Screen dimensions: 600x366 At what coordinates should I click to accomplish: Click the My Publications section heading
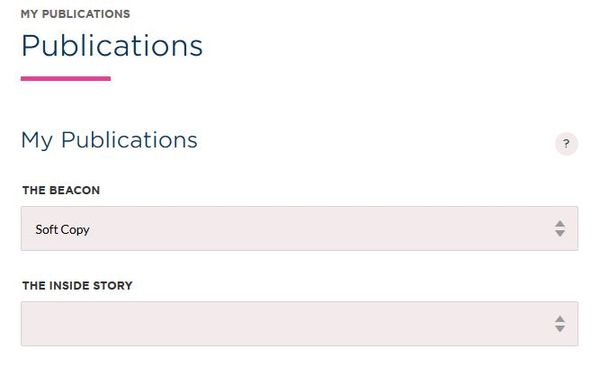pyautogui.click(x=109, y=140)
